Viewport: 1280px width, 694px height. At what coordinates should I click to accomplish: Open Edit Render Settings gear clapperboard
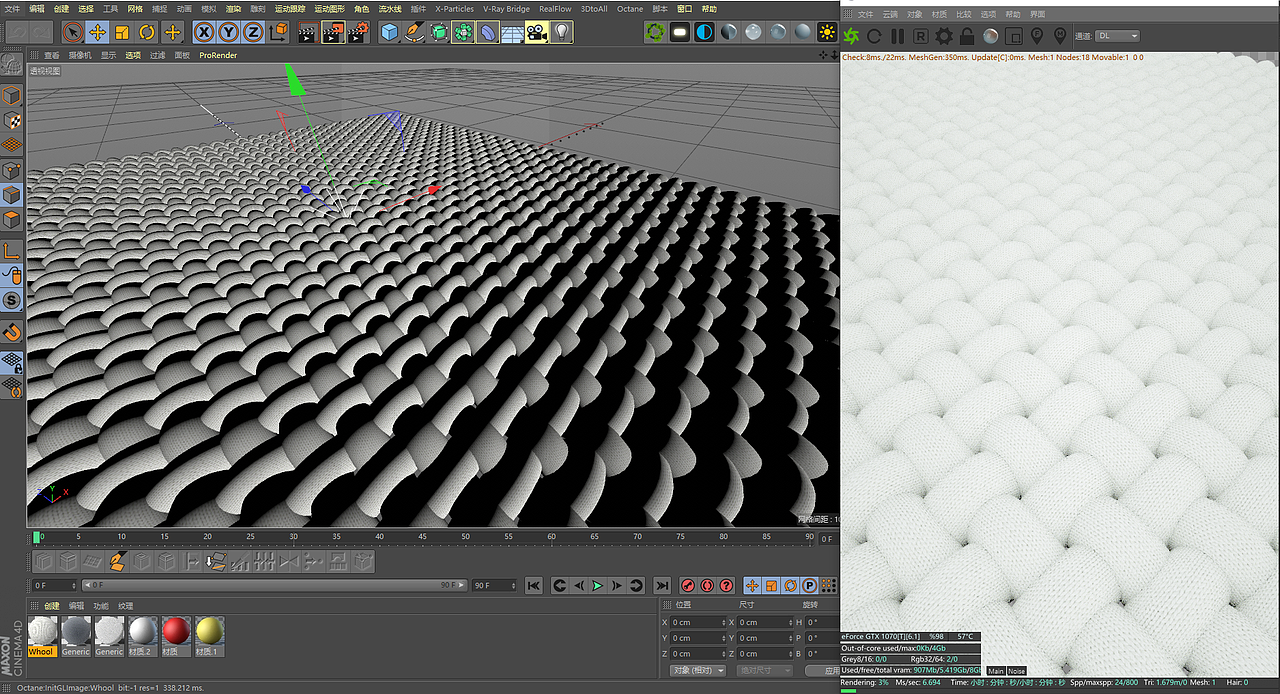click(356, 32)
